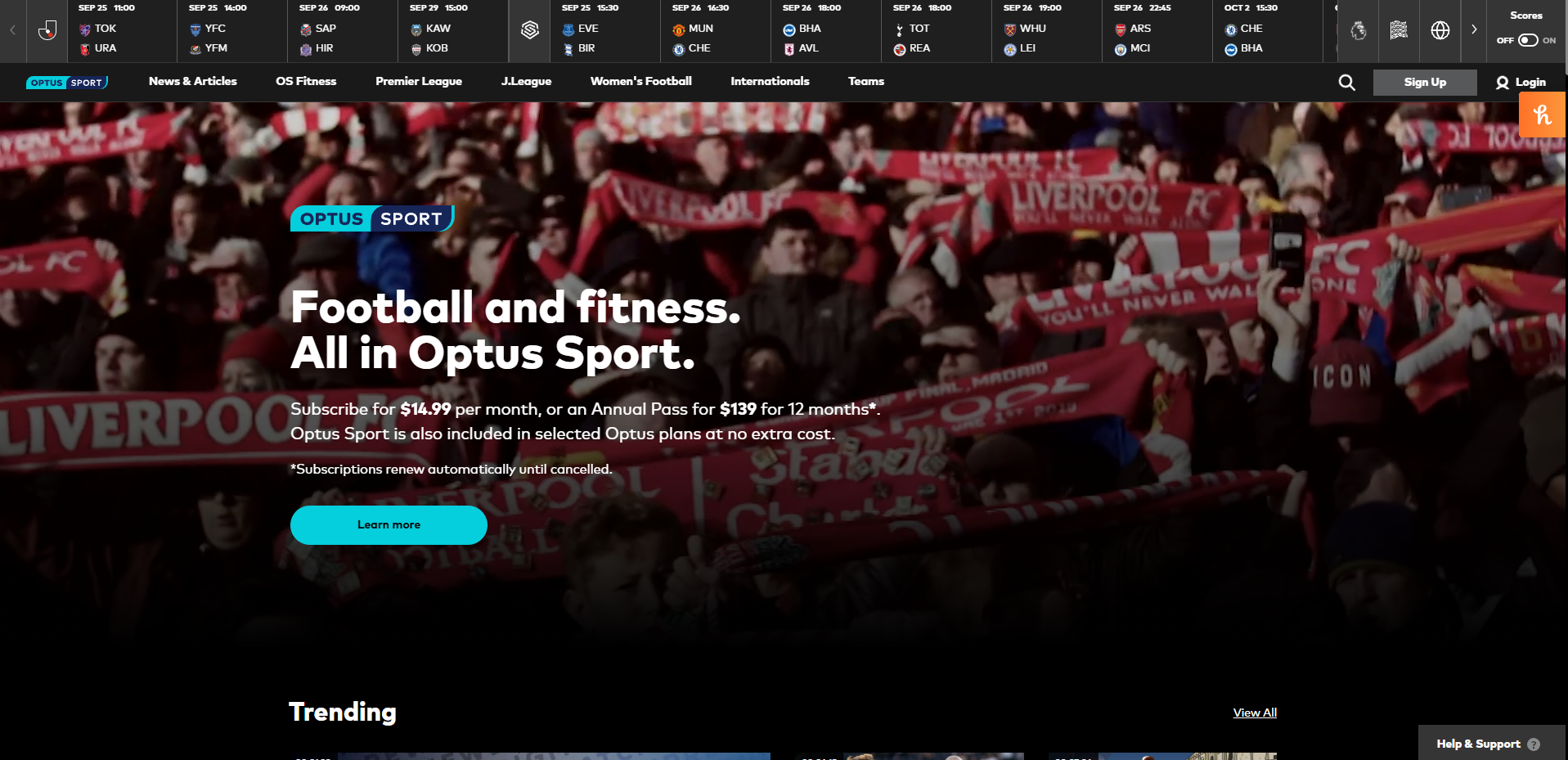The width and height of the screenshot is (1568, 760).
Task: Click the Reading club crest
Action: tap(900, 49)
